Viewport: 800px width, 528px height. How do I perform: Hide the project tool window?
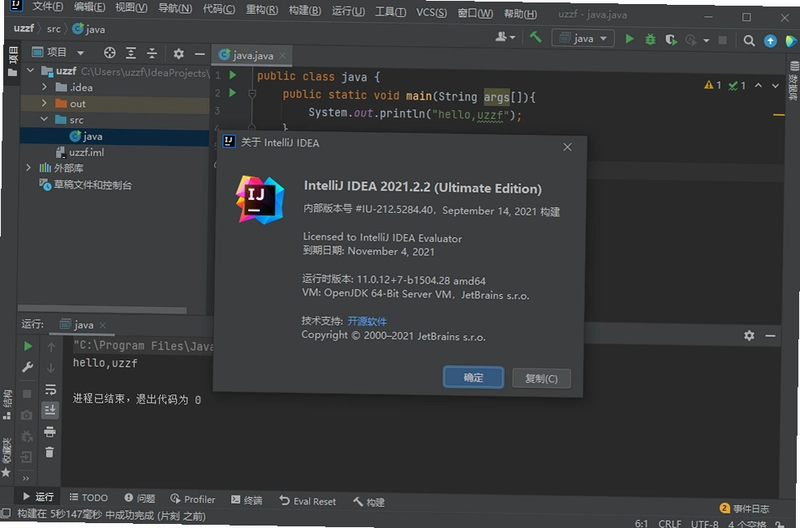coord(199,54)
